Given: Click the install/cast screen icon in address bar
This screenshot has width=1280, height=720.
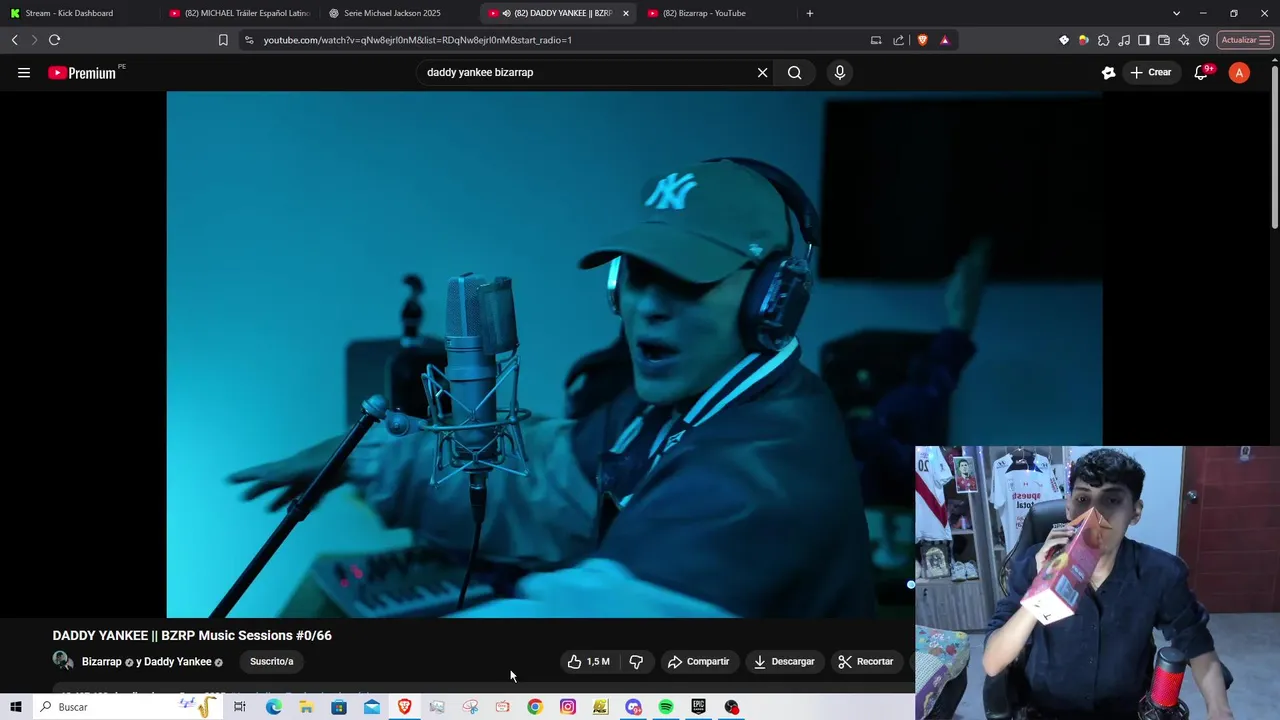Looking at the screenshot, I should tap(876, 40).
